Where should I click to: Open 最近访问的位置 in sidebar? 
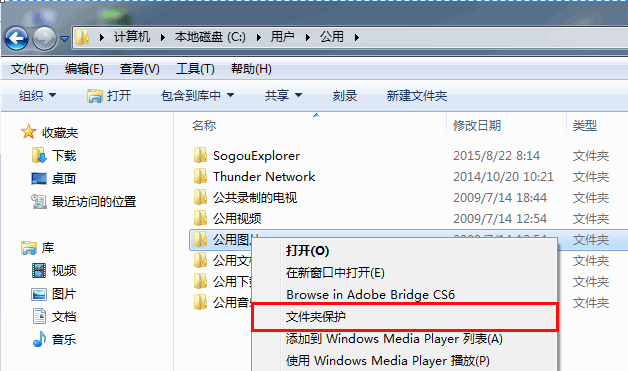click(x=84, y=201)
